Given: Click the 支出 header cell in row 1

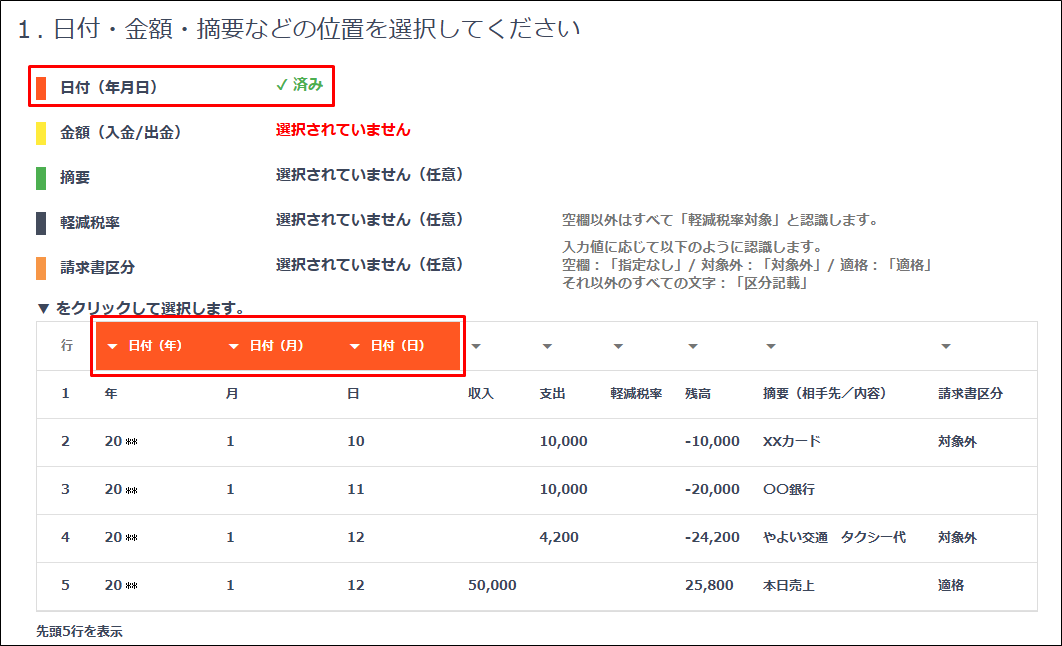Looking at the screenshot, I should point(553,393).
